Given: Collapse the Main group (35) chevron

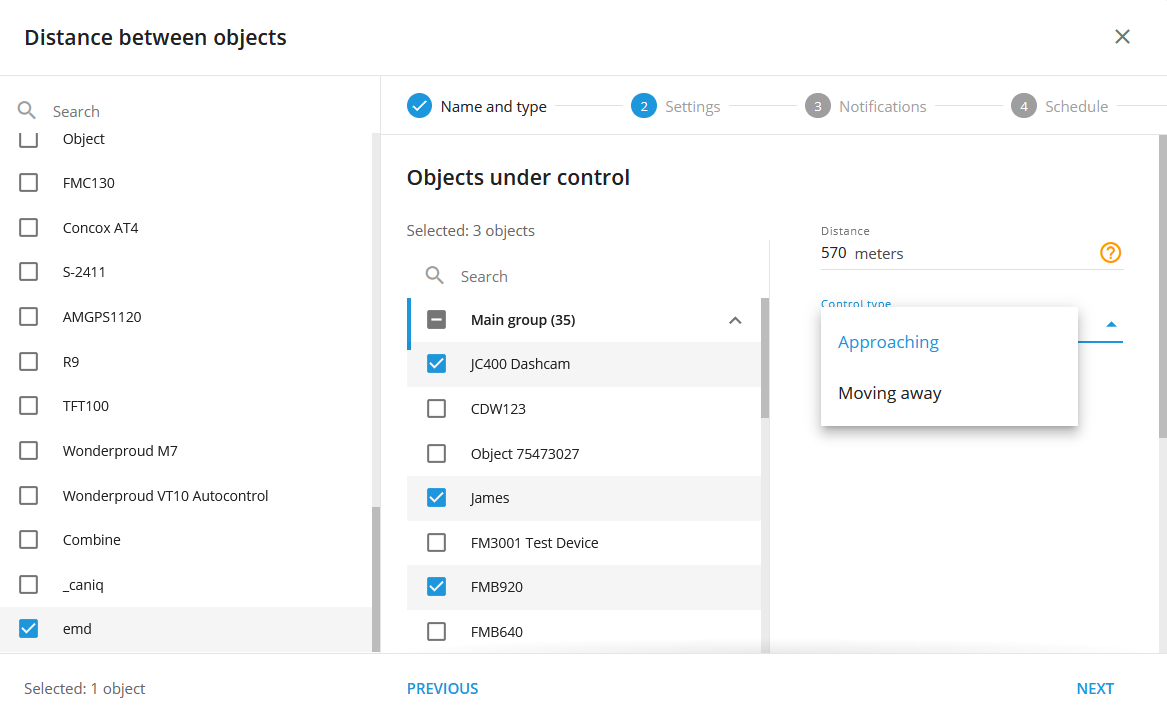Looking at the screenshot, I should 735,320.
